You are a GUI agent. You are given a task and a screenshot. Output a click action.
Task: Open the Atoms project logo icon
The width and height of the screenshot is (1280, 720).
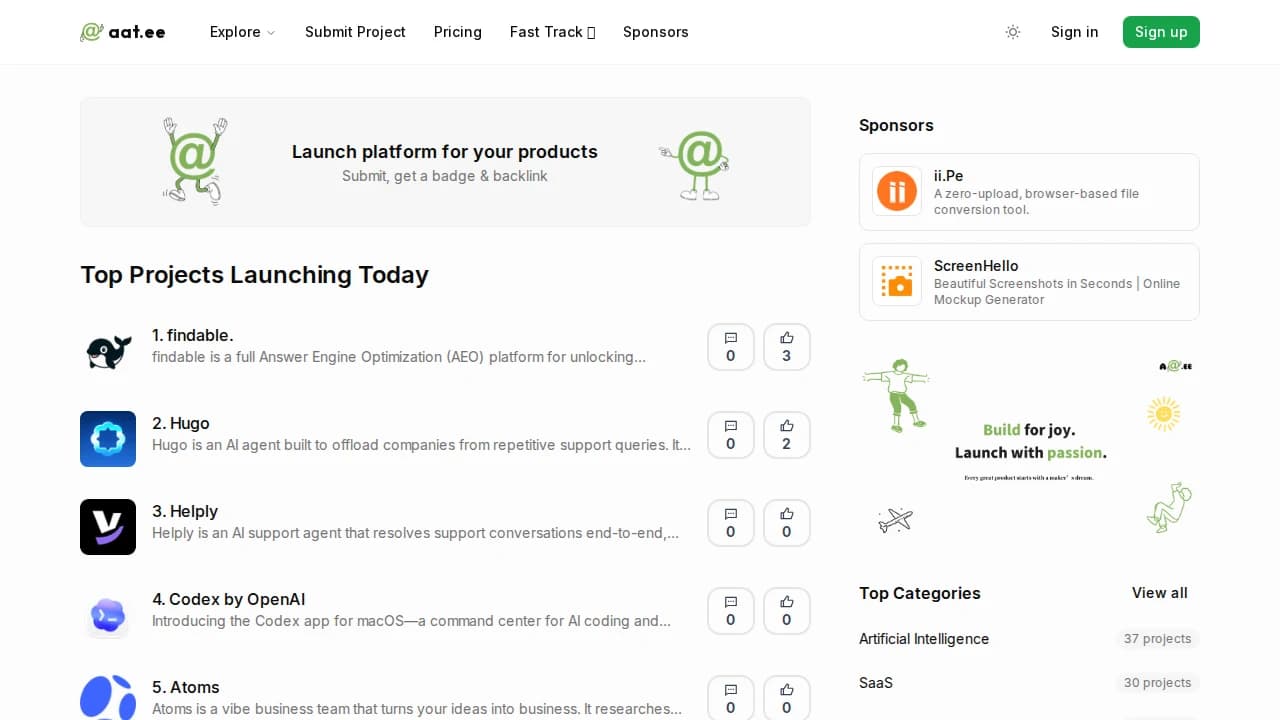tap(108, 697)
